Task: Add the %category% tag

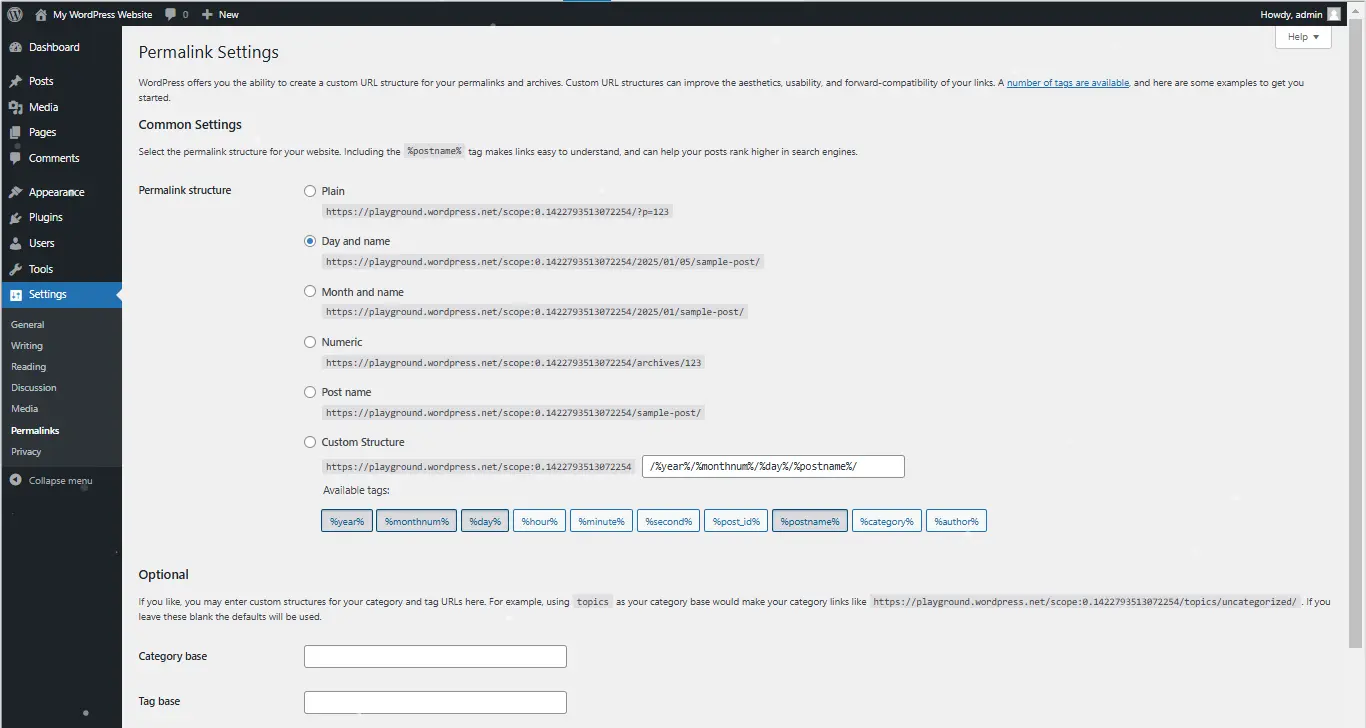Action: 887,521
